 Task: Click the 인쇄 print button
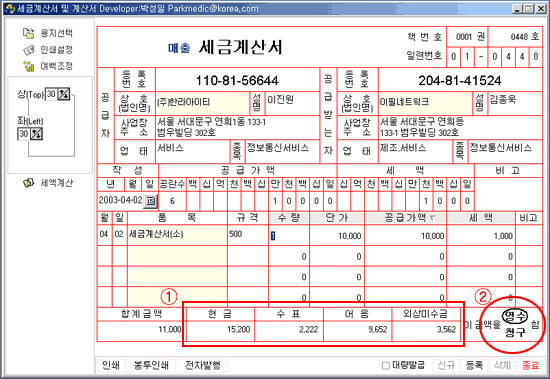[x=111, y=365]
